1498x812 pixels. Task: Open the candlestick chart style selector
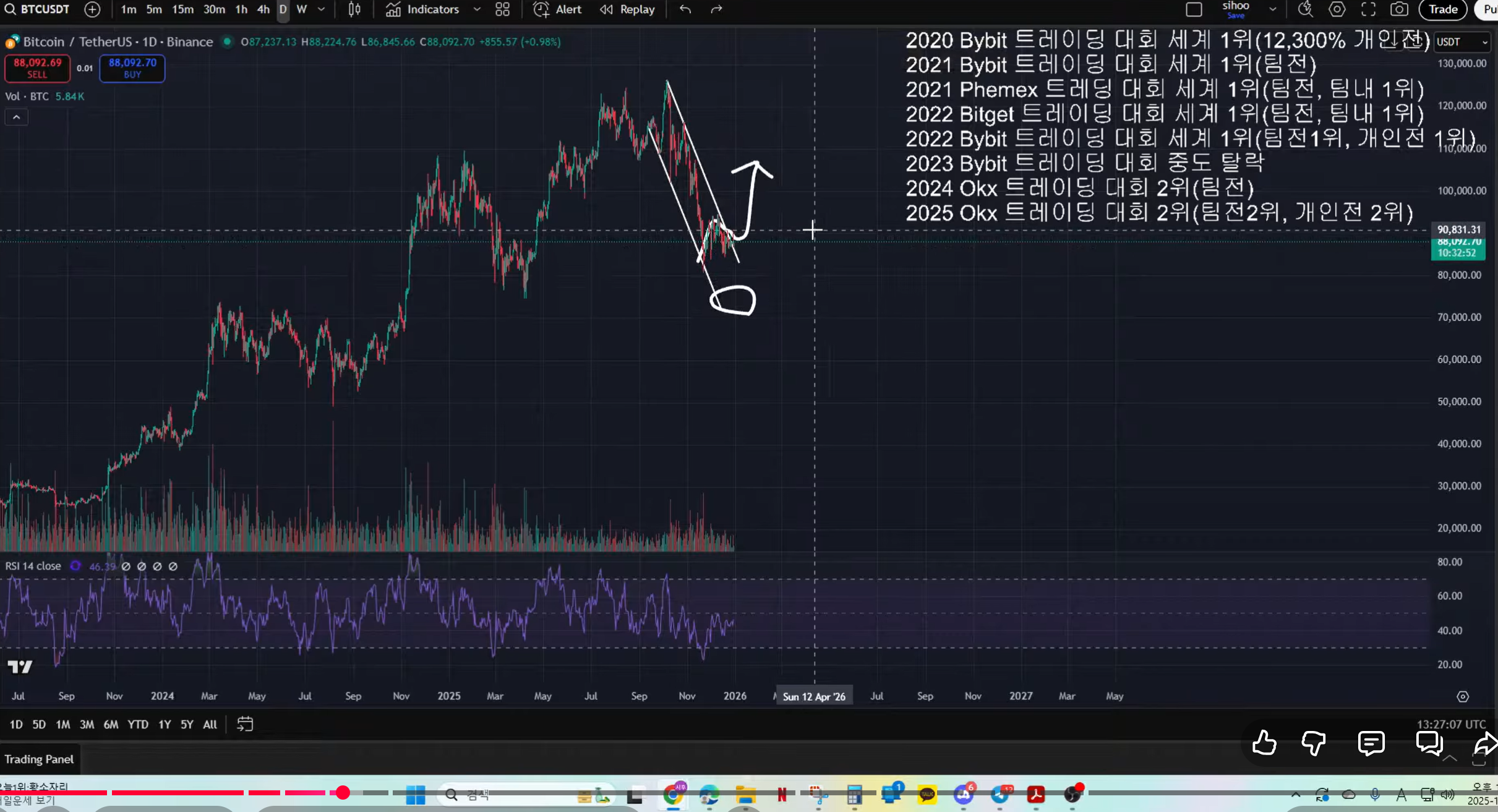click(x=354, y=9)
